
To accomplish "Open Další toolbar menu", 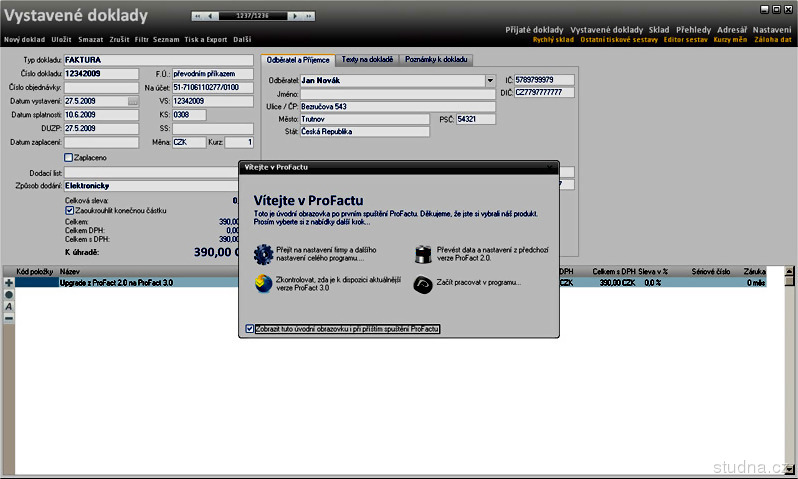I will click(x=242, y=39).
